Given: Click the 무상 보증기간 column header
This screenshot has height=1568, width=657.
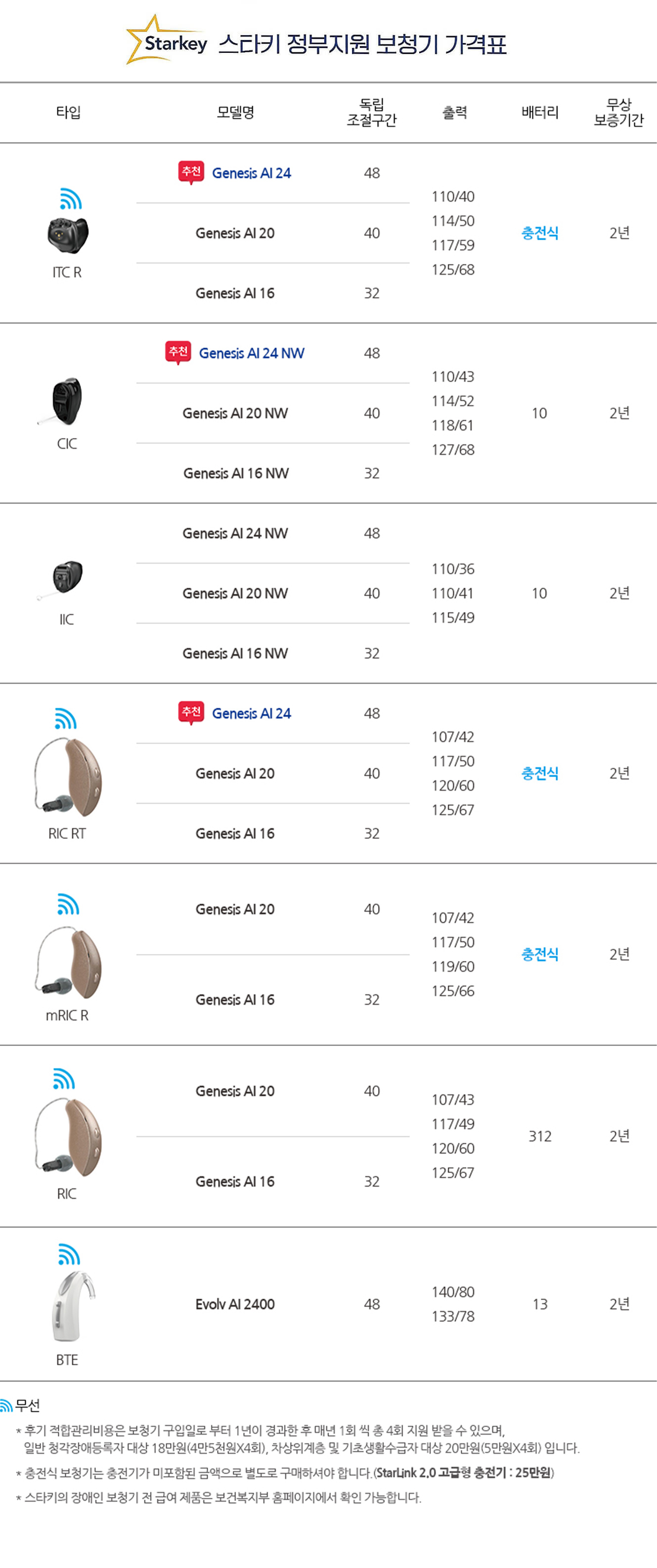Looking at the screenshot, I should click(x=618, y=112).
